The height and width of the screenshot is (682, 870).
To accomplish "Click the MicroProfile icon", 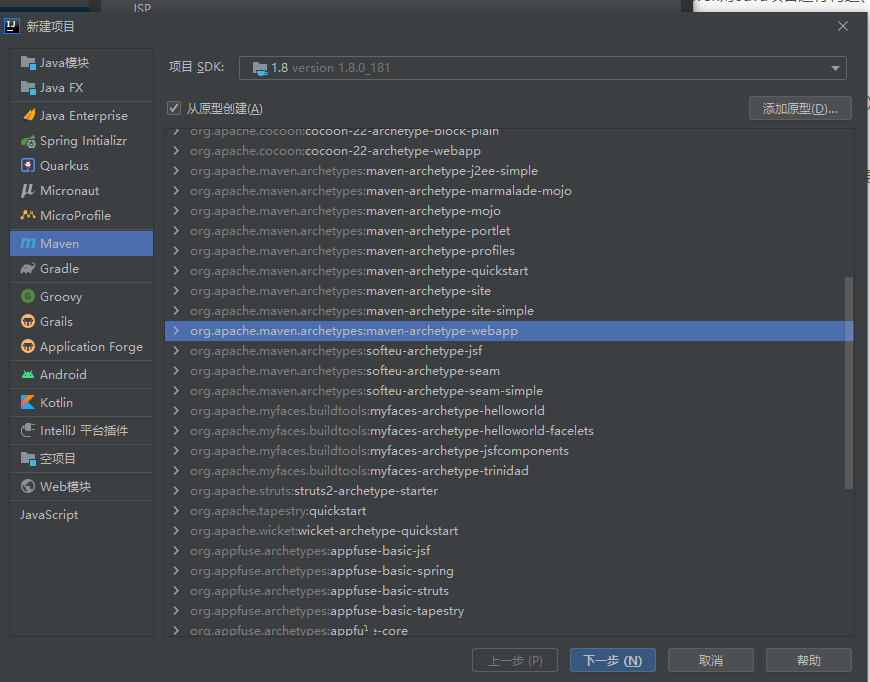I will click(28, 215).
